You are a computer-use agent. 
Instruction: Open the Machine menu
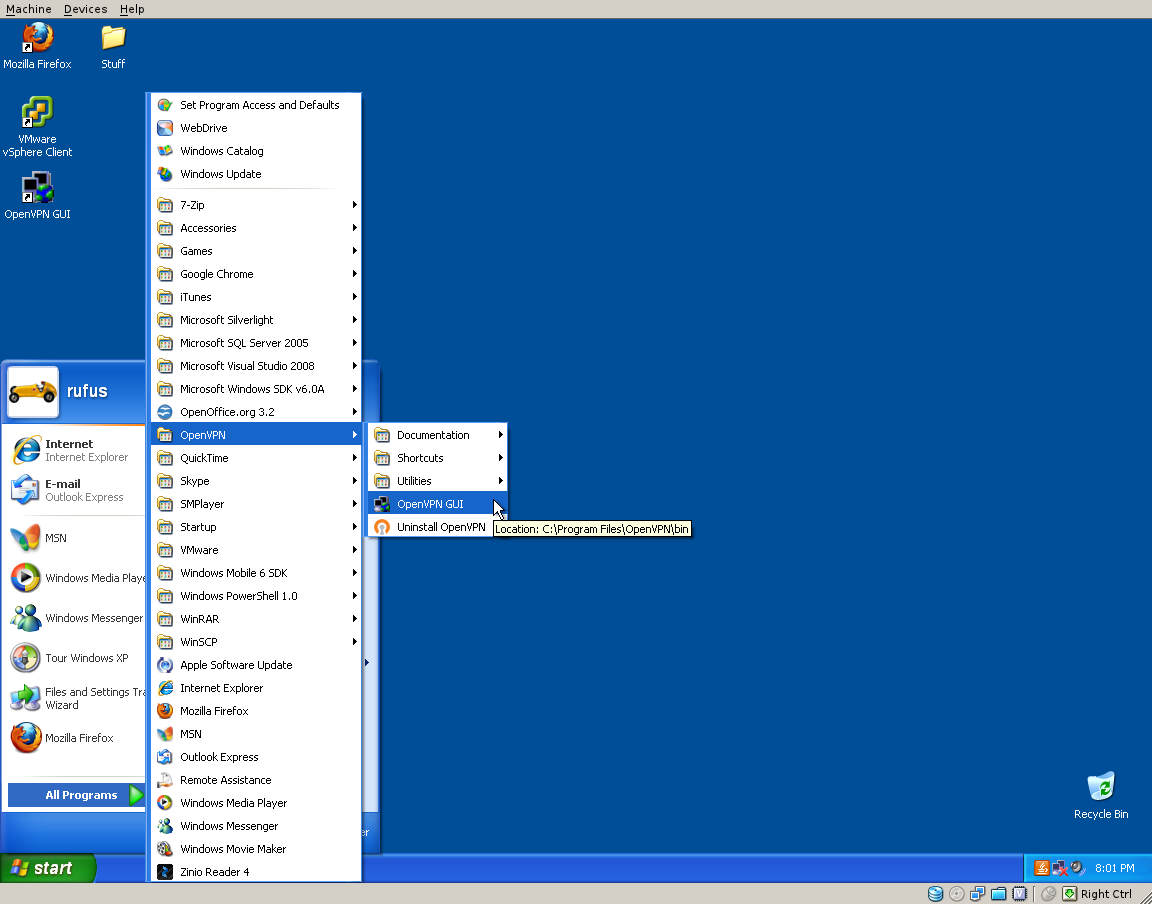point(29,9)
